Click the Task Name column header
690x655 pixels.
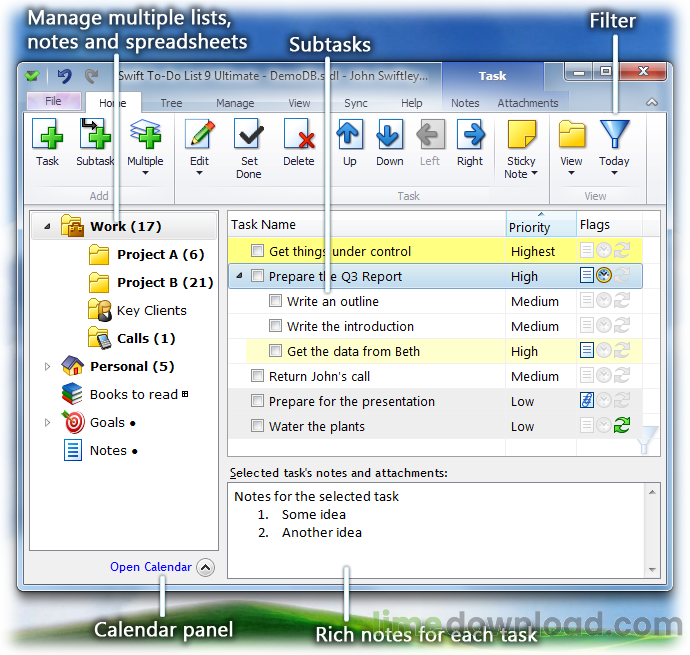(x=367, y=224)
